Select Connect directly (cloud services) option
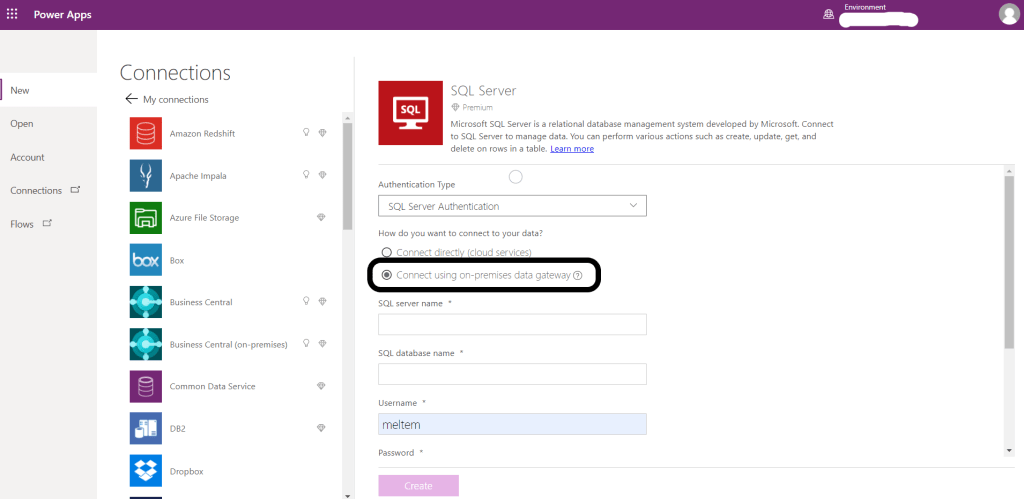 point(386,253)
